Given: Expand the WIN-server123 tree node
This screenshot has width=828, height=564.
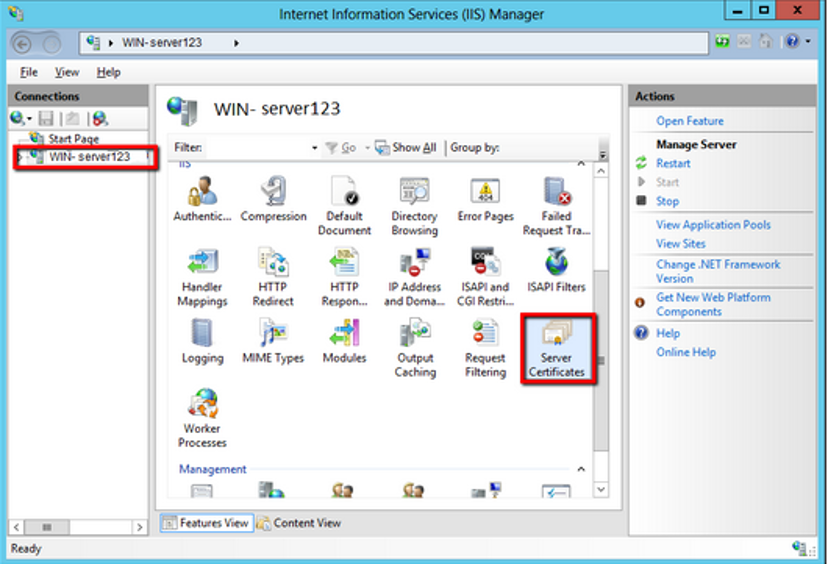Looking at the screenshot, I should click(20, 157).
